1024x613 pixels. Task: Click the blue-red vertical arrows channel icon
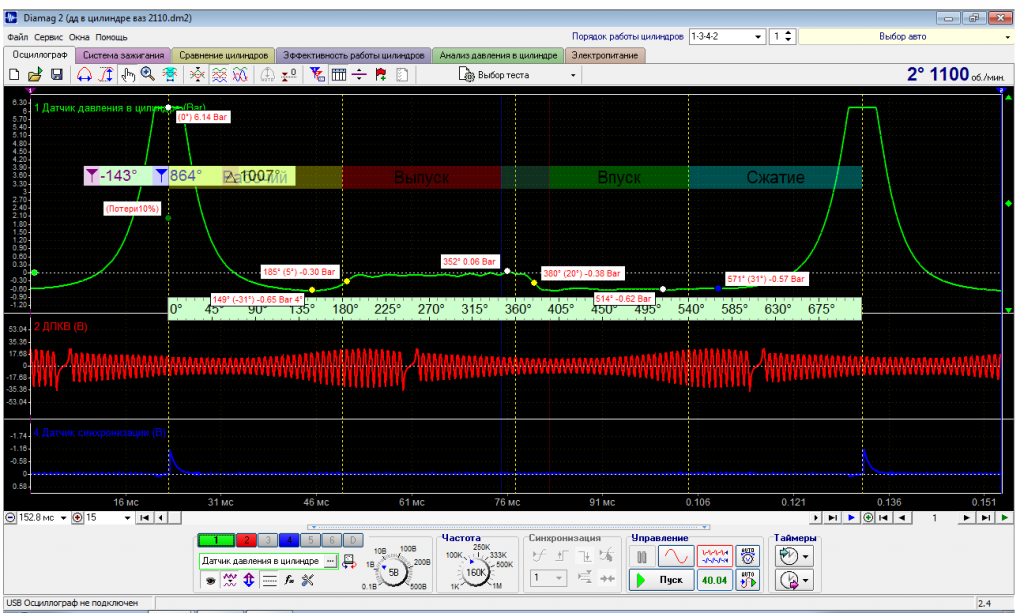[249, 580]
